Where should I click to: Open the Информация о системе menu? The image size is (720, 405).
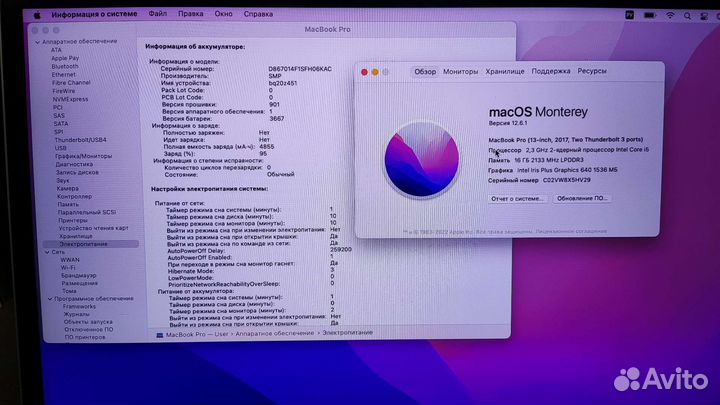tap(94, 14)
